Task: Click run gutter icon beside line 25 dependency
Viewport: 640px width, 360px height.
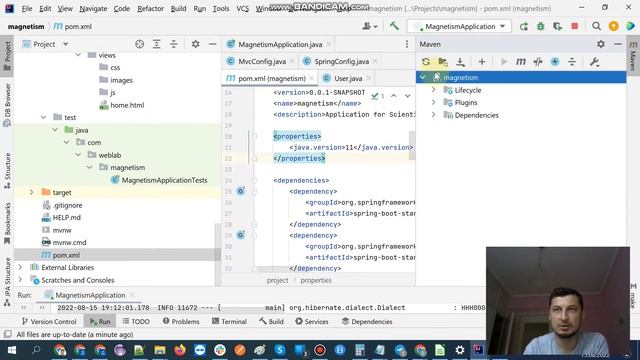Action: click(241, 191)
